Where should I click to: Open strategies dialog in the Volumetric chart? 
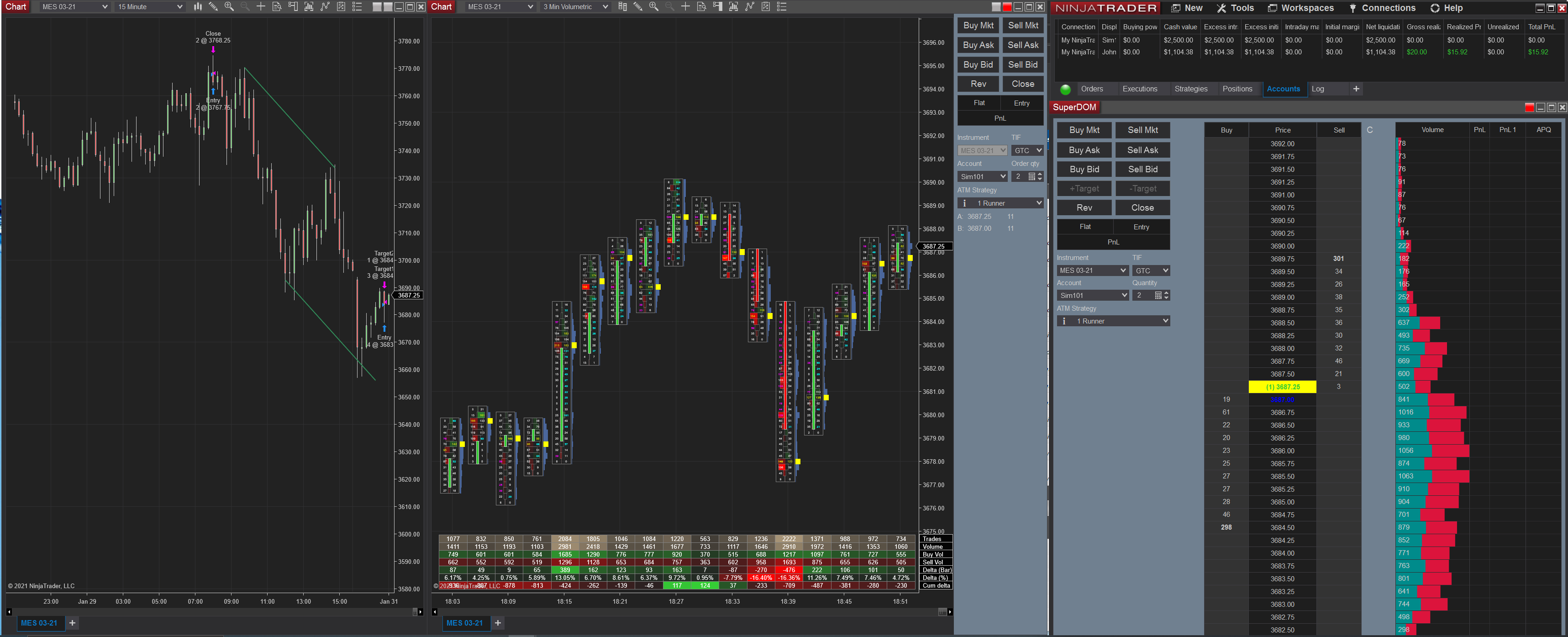750,7
